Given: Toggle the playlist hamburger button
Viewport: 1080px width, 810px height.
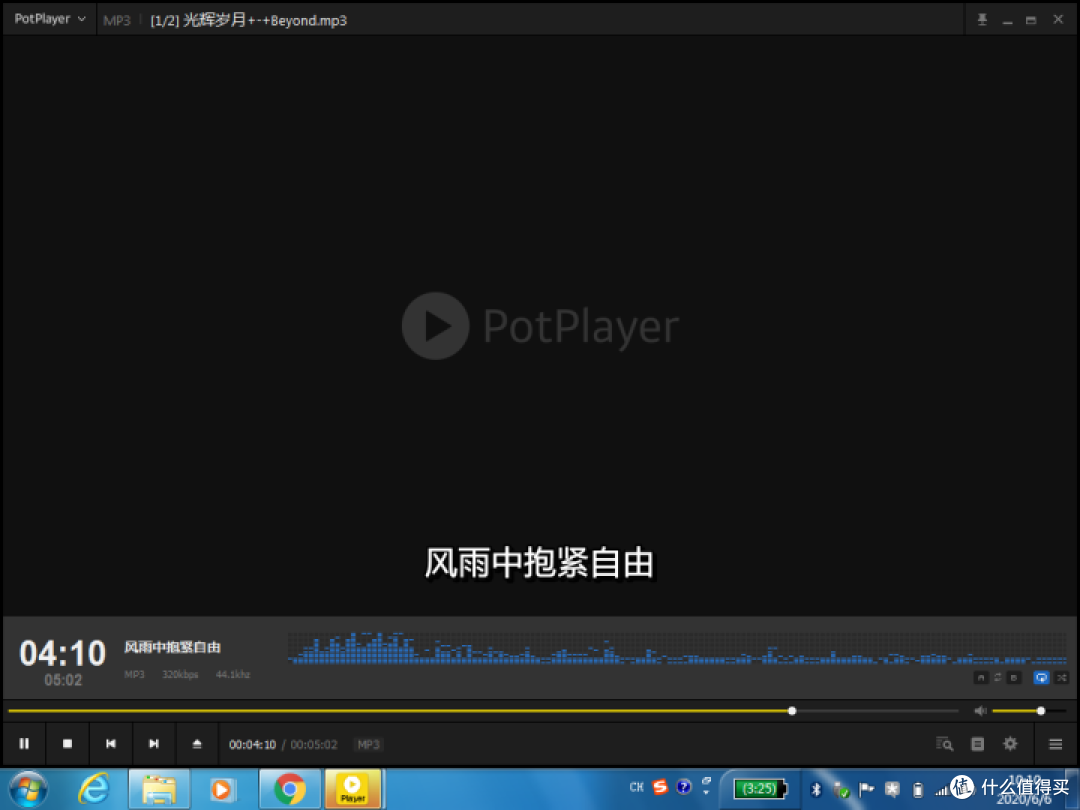Looking at the screenshot, I should pos(1055,744).
